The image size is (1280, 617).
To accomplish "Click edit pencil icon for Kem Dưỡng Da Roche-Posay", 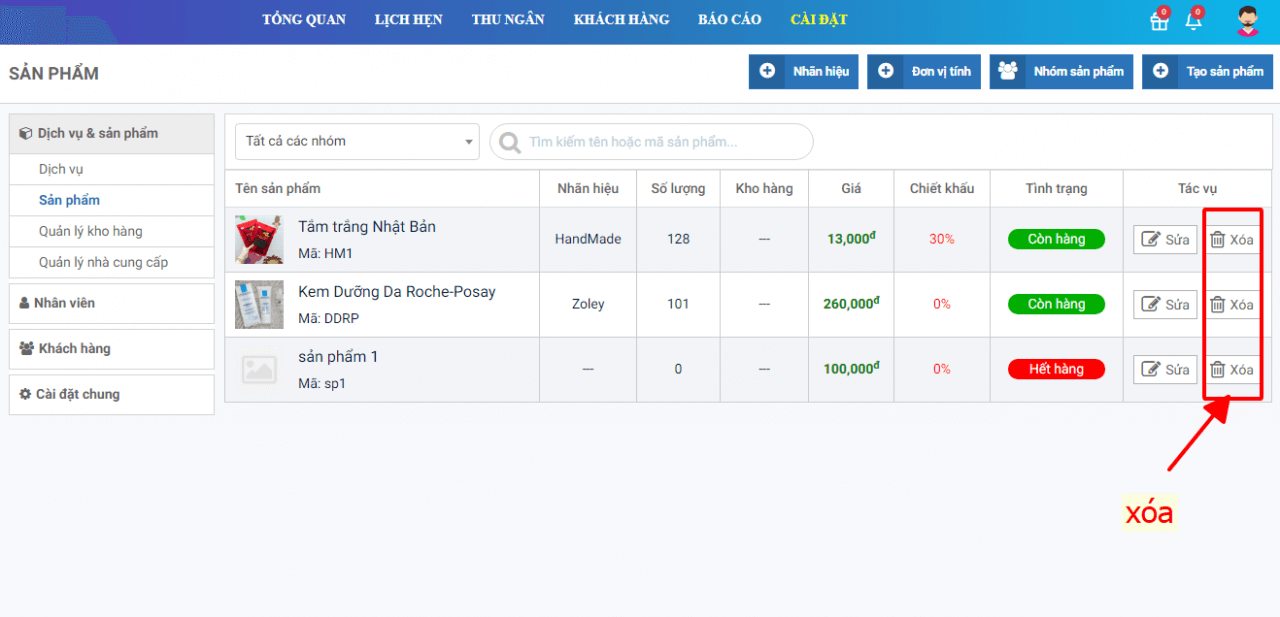I will [1151, 305].
